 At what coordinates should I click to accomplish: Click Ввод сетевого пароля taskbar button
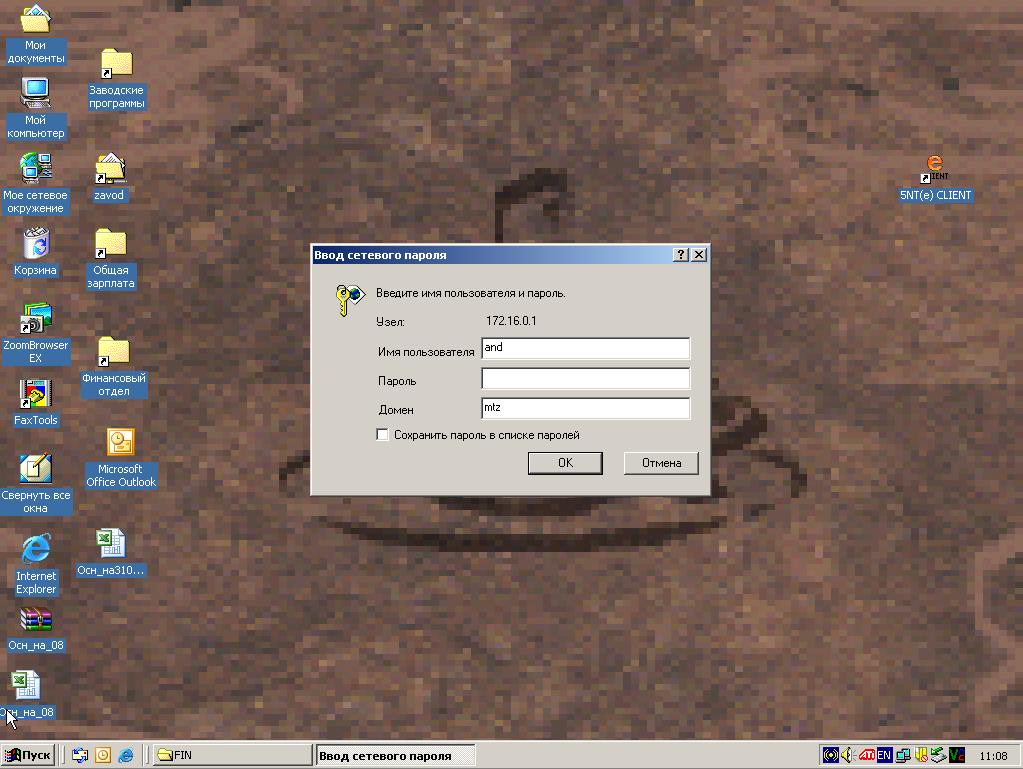(395, 755)
